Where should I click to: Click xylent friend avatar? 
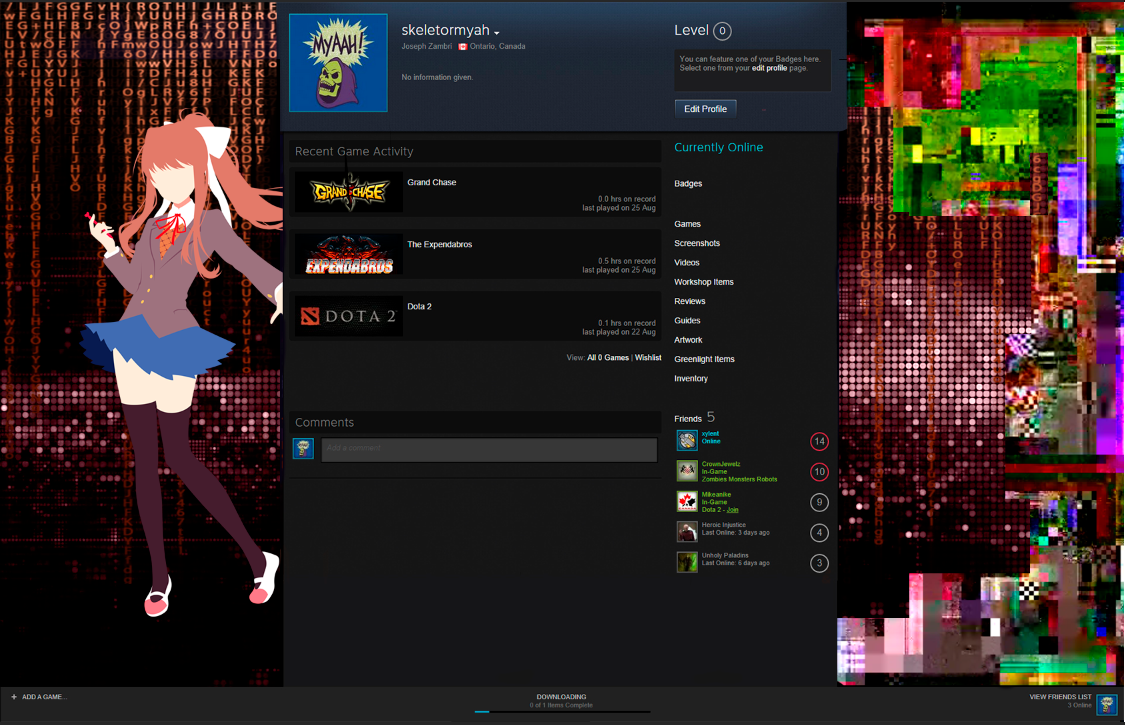[687, 440]
